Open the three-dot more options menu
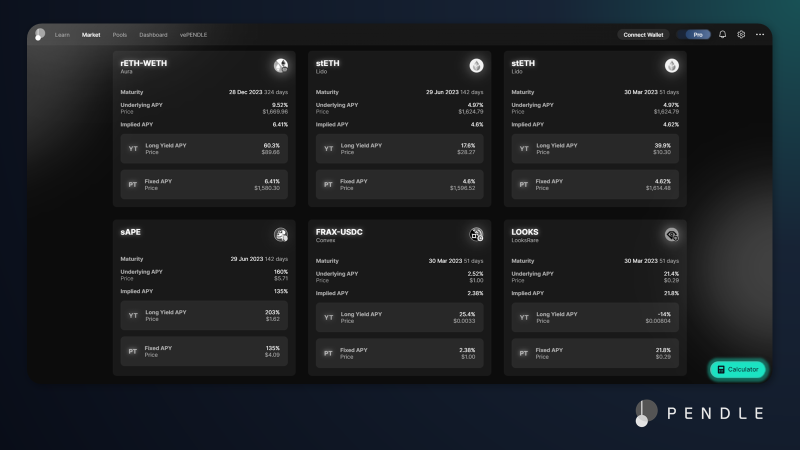Image resolution: width=800 pixels, height=450 pixels. coord(760,34)
